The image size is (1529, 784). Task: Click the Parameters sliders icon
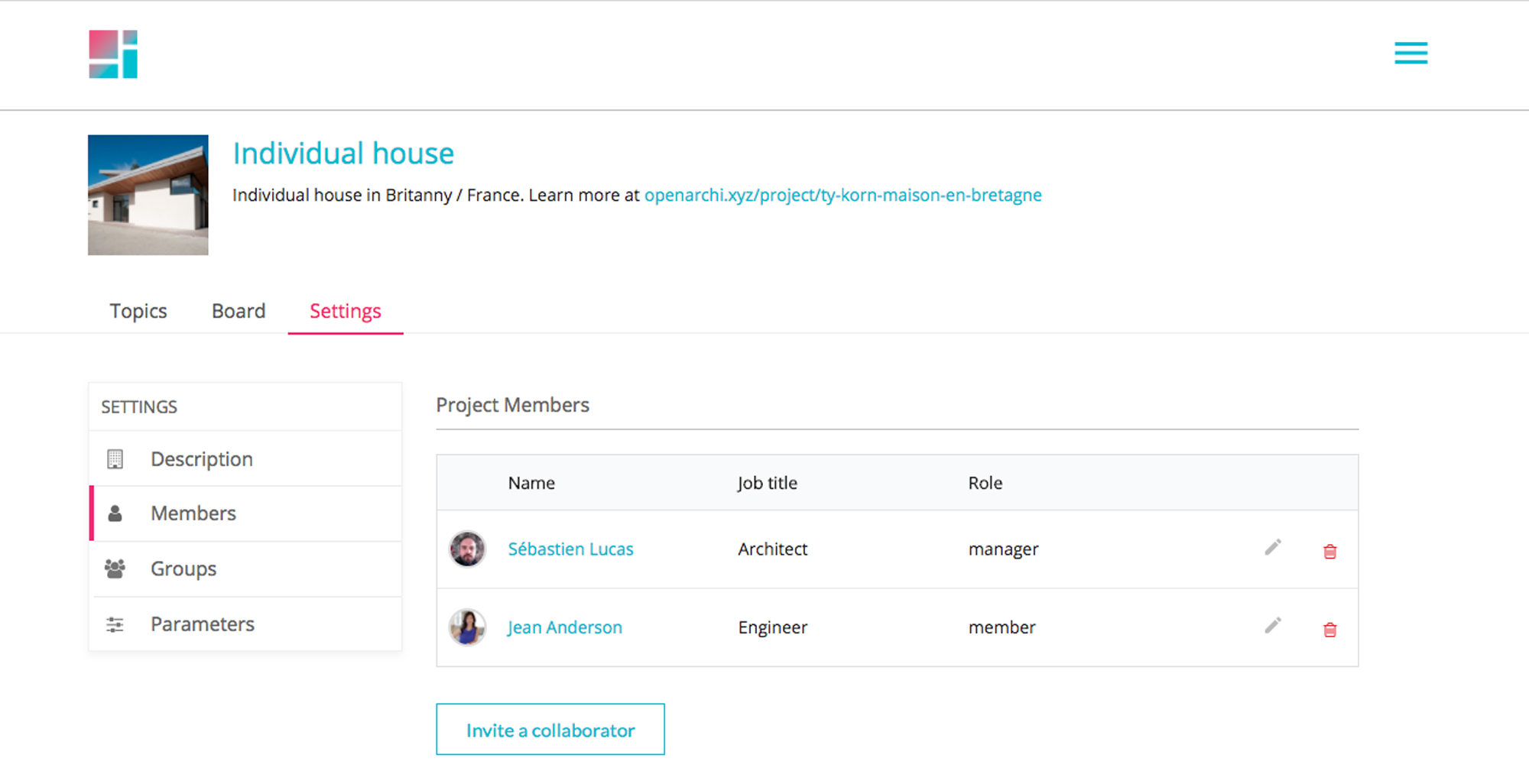[x=115, y=624]
